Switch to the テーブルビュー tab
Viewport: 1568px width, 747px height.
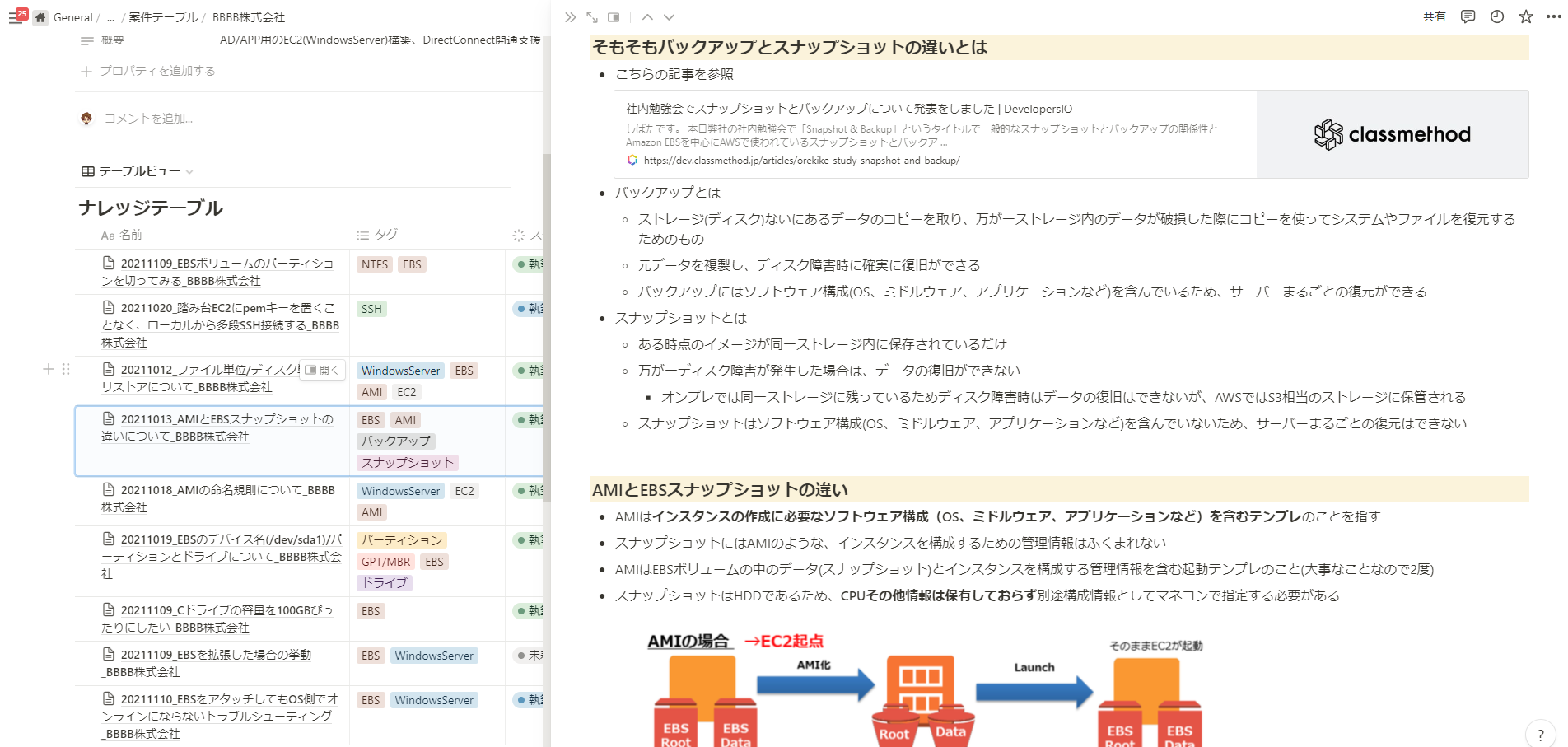pyautogui.click(x=136, y=170)
